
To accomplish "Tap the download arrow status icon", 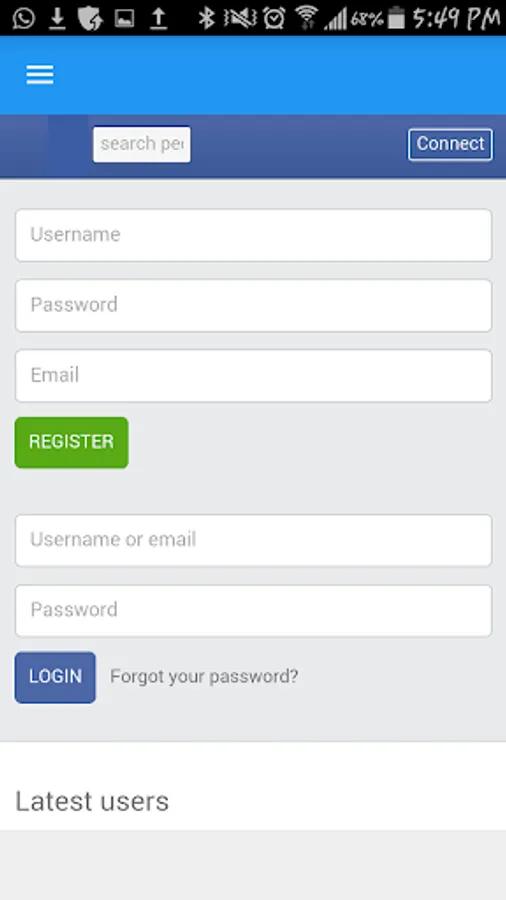I will (57, 18).
